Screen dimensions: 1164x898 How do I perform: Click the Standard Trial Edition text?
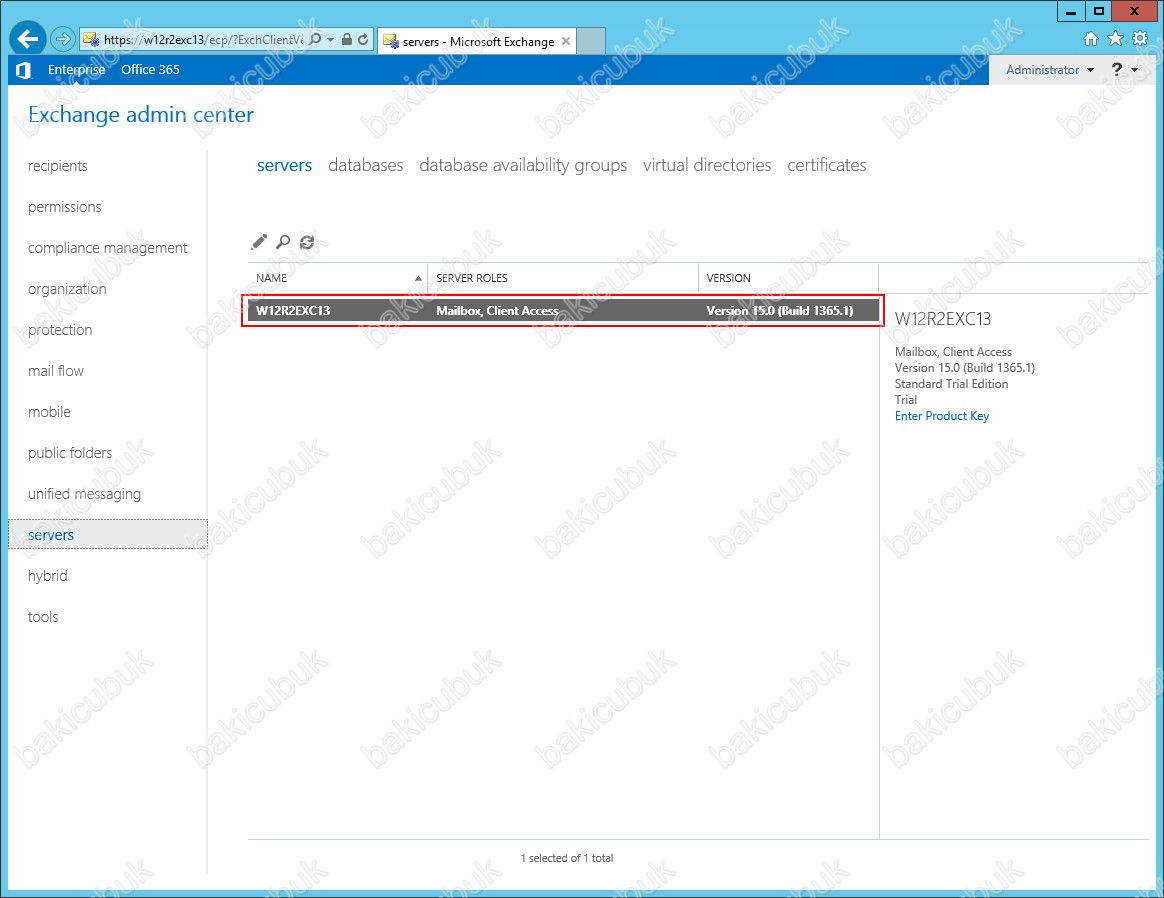coord(951,384)
